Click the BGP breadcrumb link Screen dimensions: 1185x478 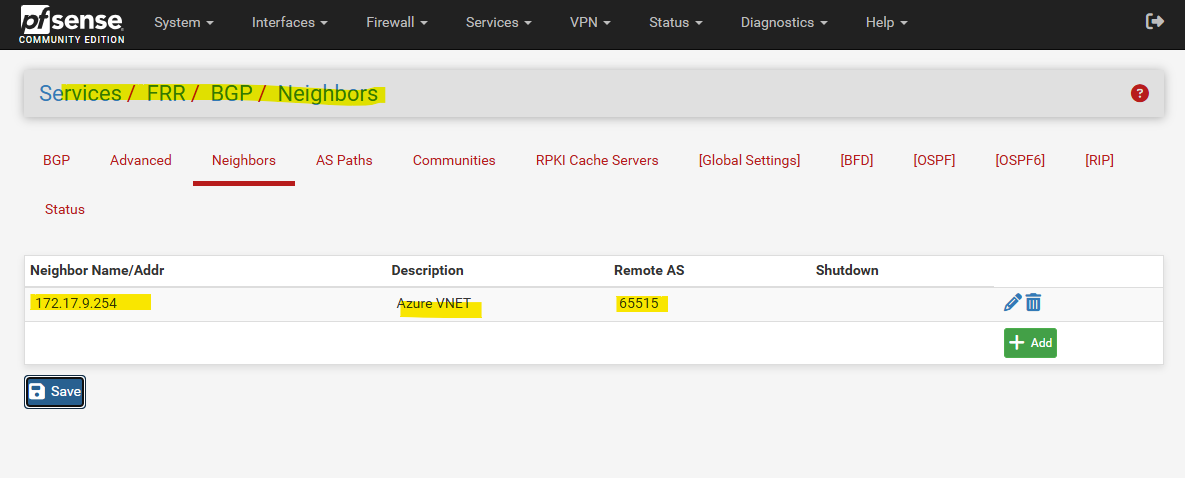[x=231, y=94]
